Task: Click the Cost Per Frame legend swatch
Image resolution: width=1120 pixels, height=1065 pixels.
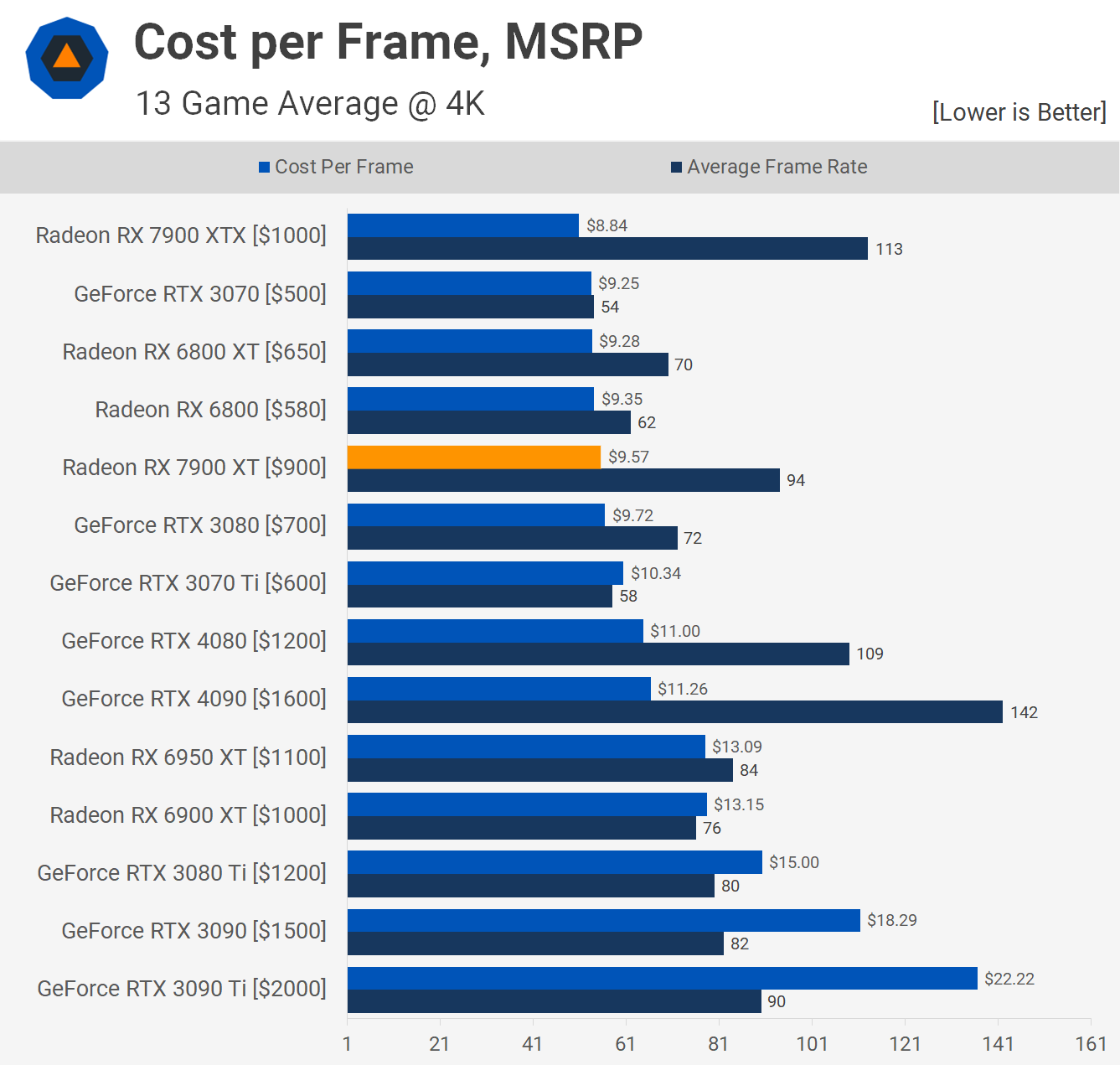Action: point(265,168)
